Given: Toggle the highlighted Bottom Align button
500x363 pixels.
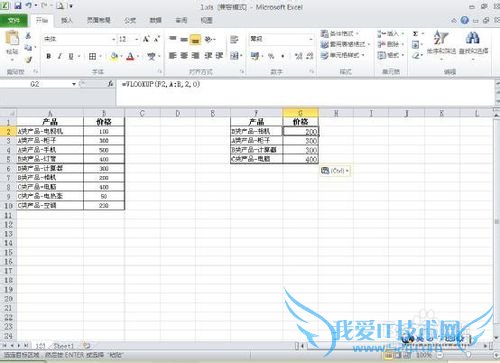Looking at the screenshot, I should [x=195, y=39].
